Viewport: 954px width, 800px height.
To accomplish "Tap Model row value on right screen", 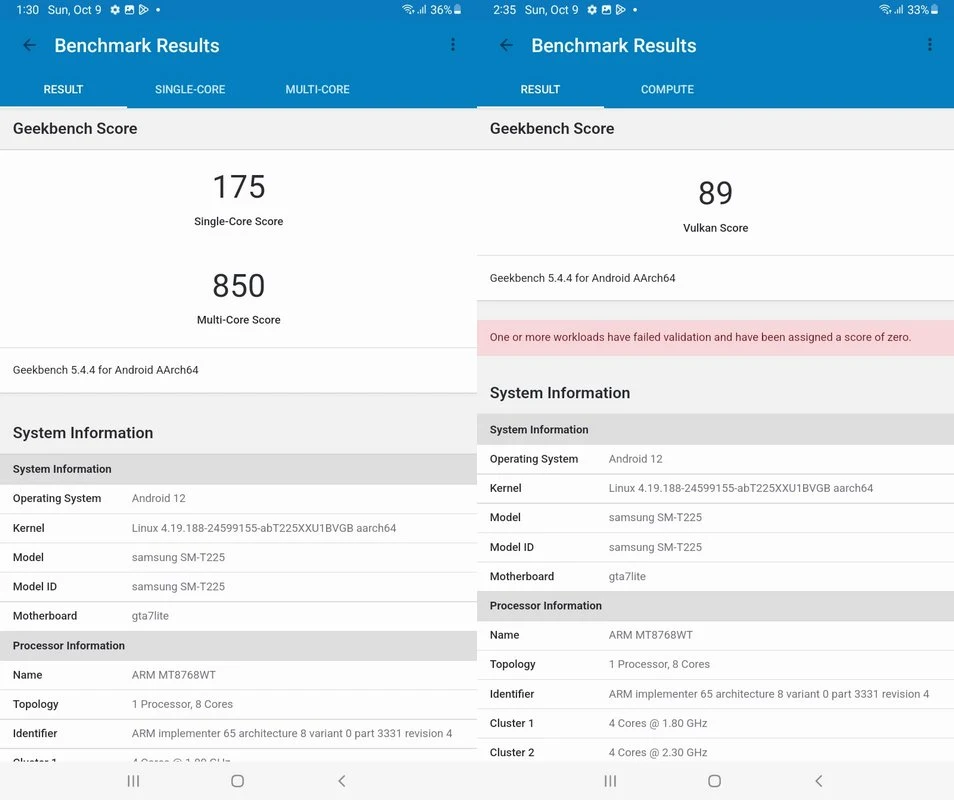I will pos(655,517).
